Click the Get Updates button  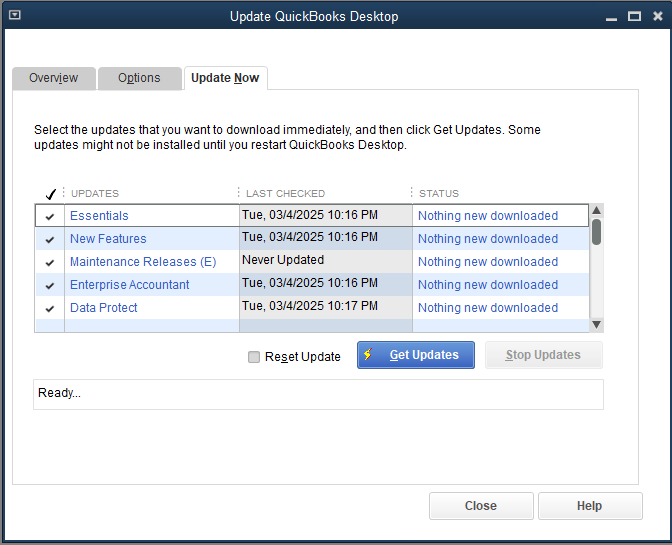[x=416, y=355]
